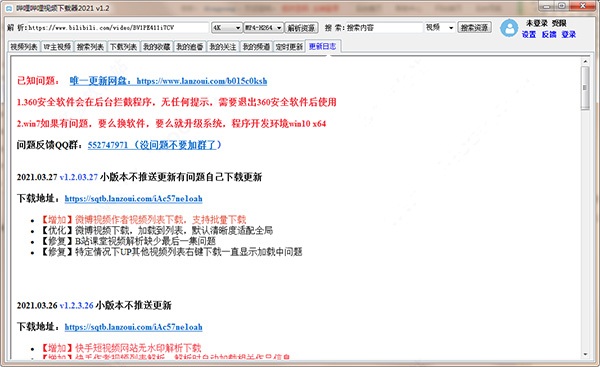Click the 已知问题 heading

(x=38, y=81)
